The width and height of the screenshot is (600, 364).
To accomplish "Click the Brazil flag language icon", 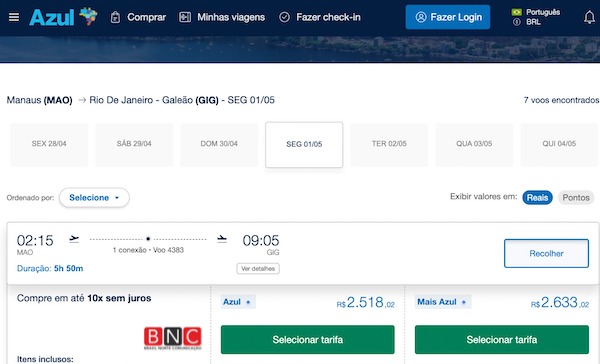I will coord(517,12).
